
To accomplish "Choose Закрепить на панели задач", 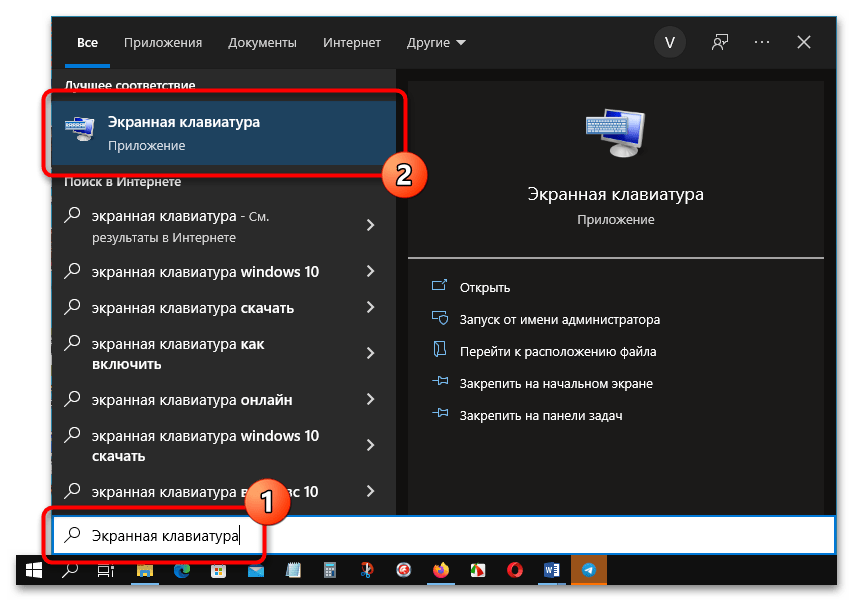I will 540,414.
